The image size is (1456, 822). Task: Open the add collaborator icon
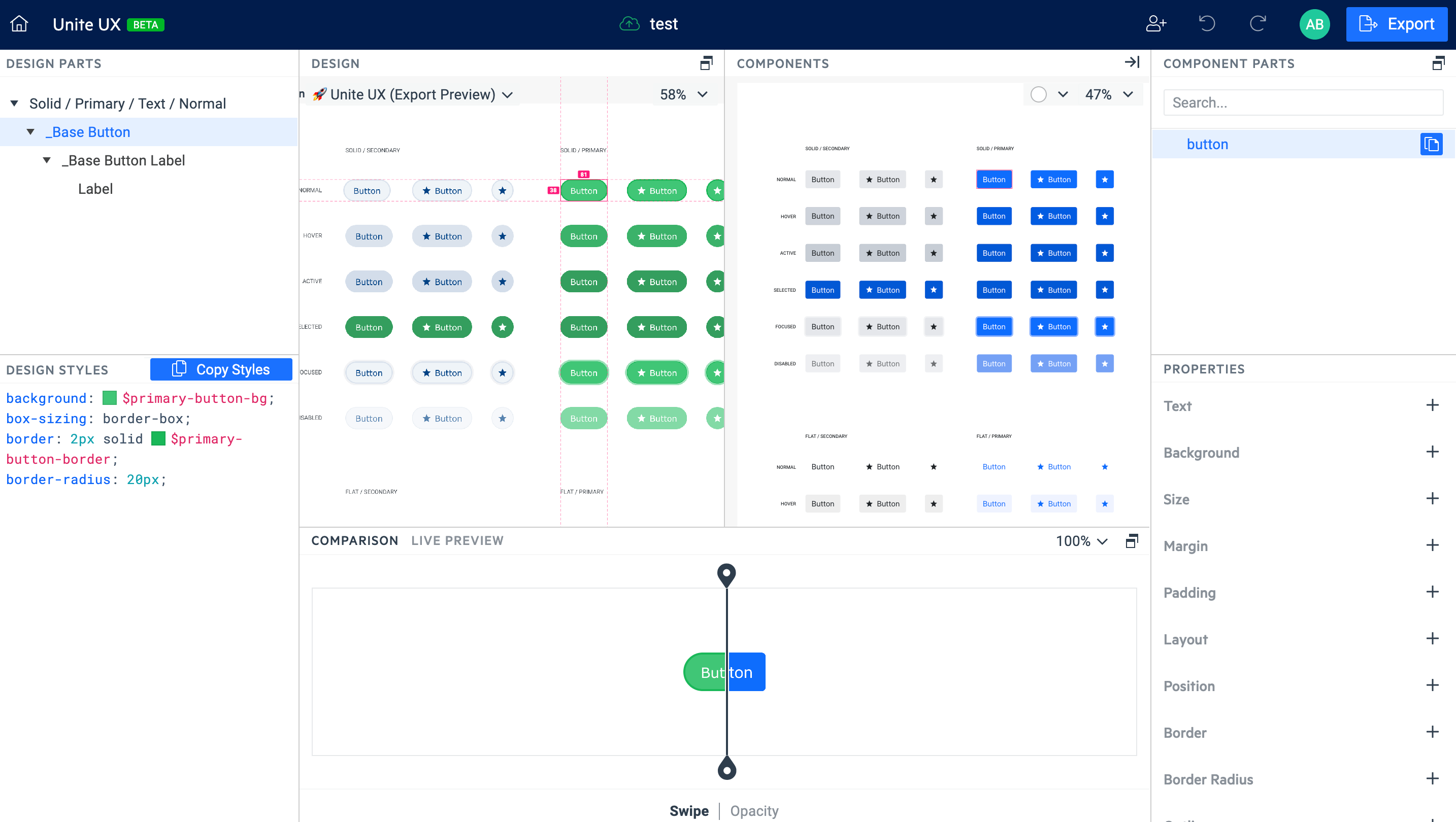[1156, 24]
